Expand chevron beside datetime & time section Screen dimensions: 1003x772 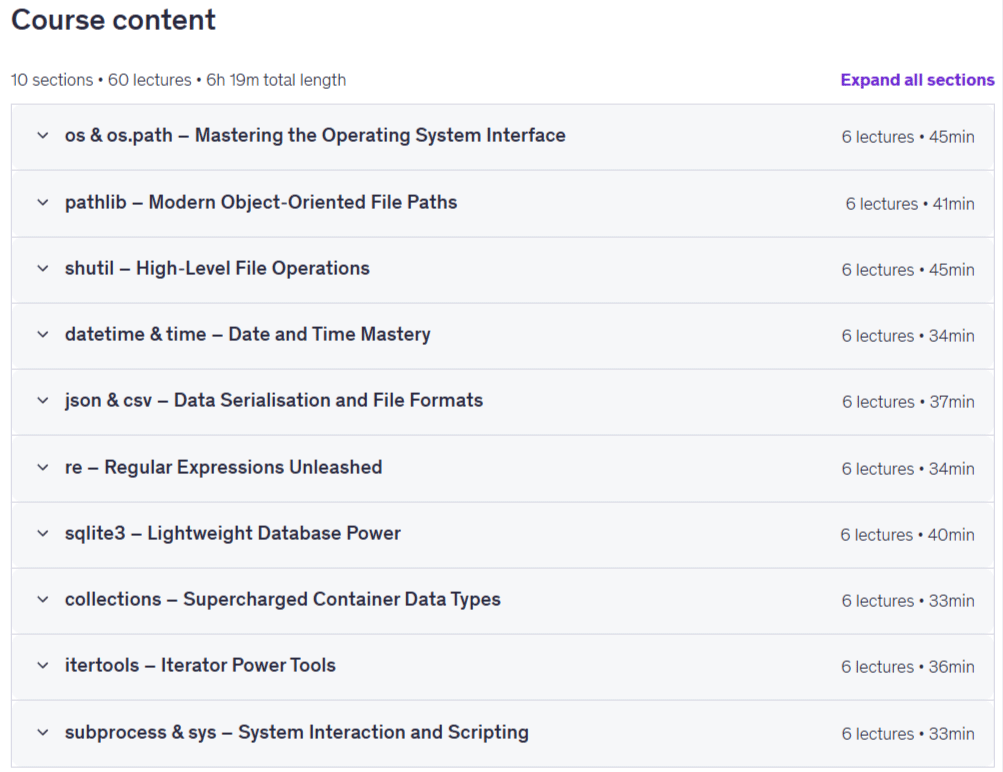43,335
